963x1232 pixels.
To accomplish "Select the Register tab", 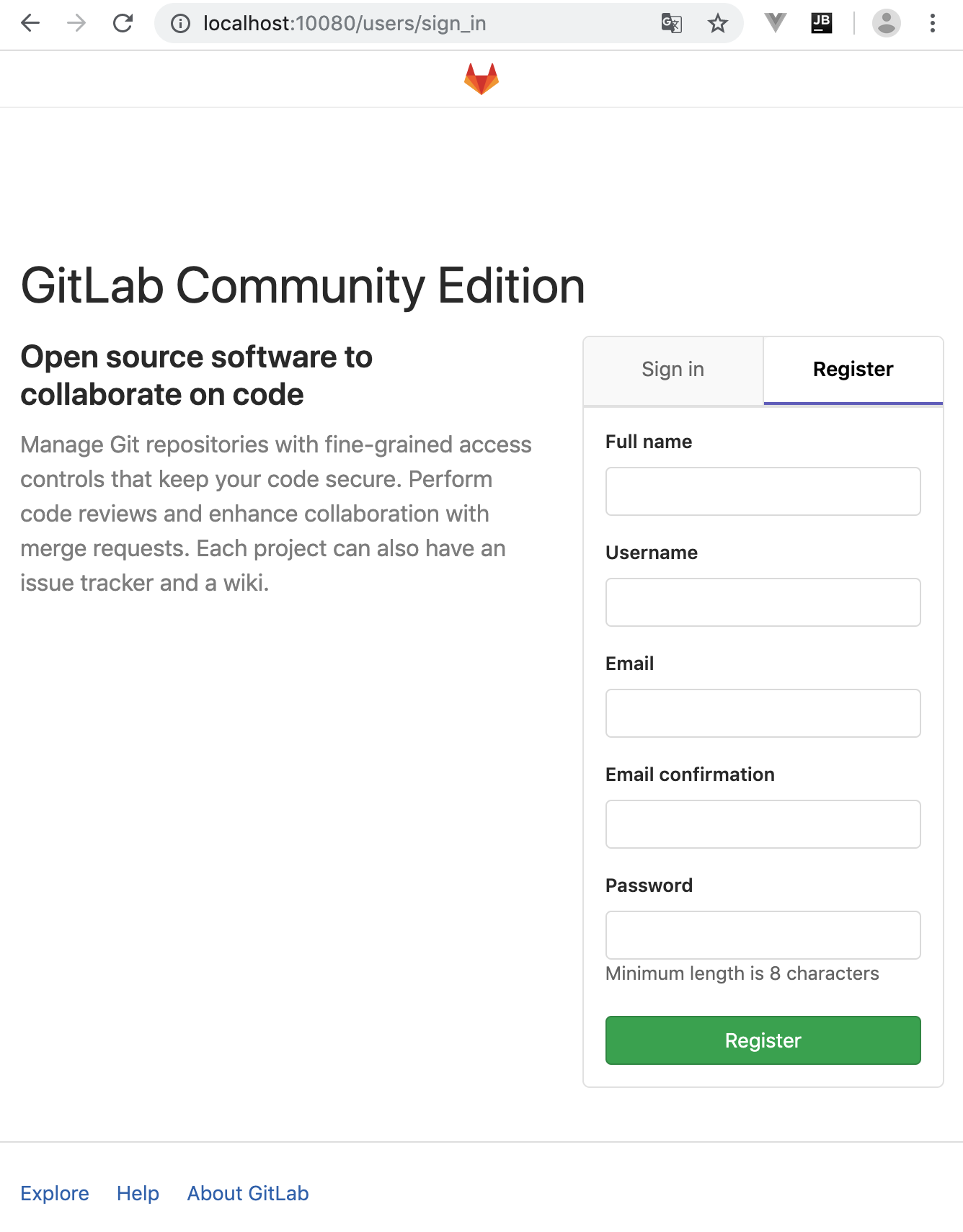I will [853, 370].
